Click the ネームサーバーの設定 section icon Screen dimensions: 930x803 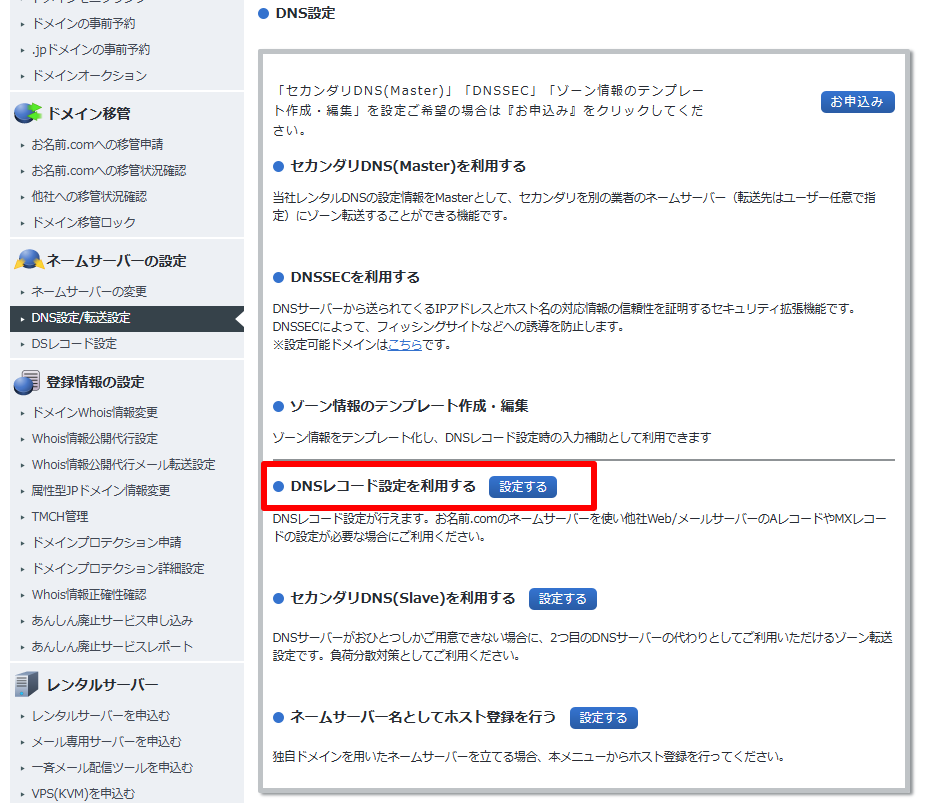(27, 261)
